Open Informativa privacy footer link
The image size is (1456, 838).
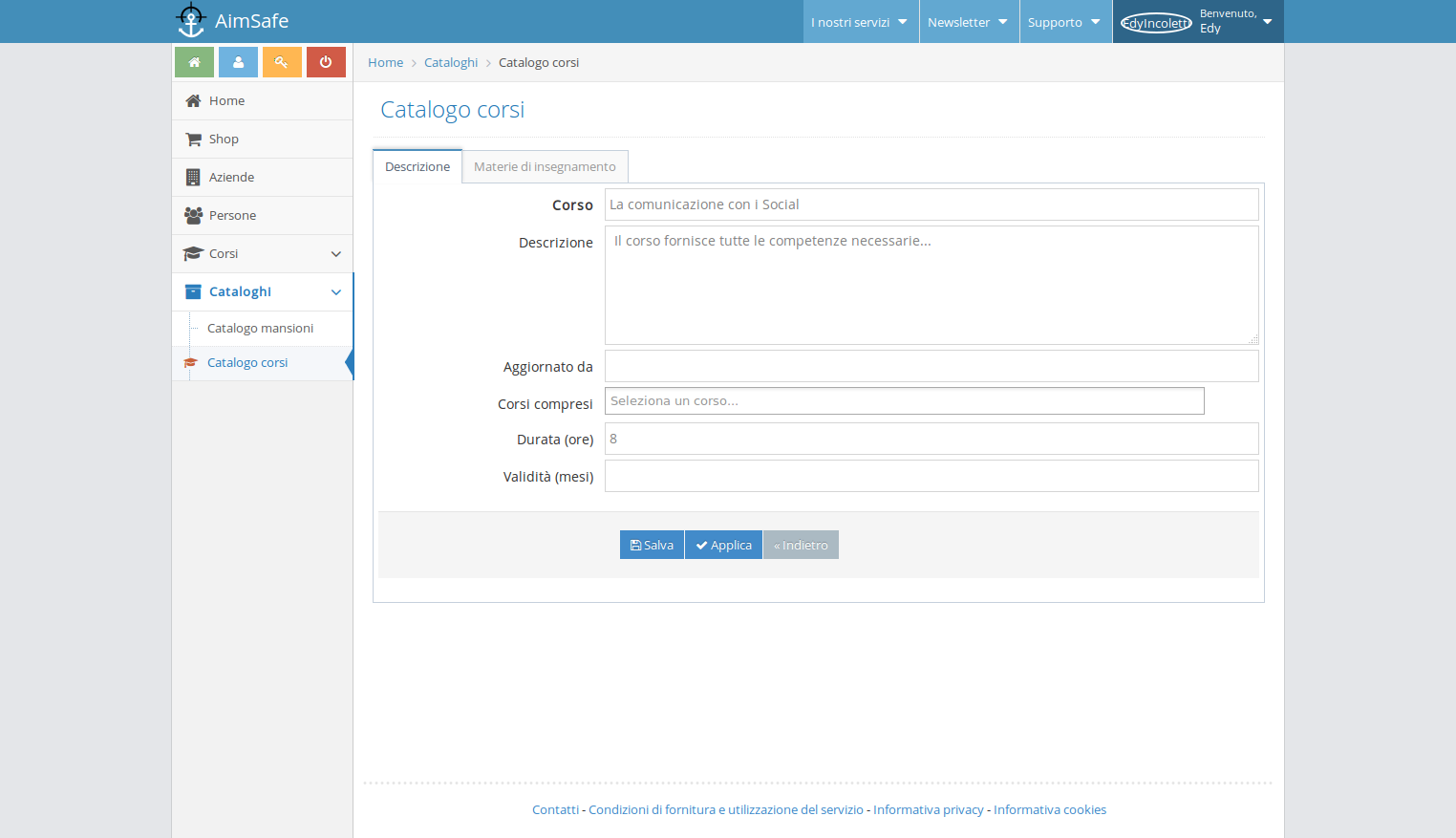tap(929, 809)
